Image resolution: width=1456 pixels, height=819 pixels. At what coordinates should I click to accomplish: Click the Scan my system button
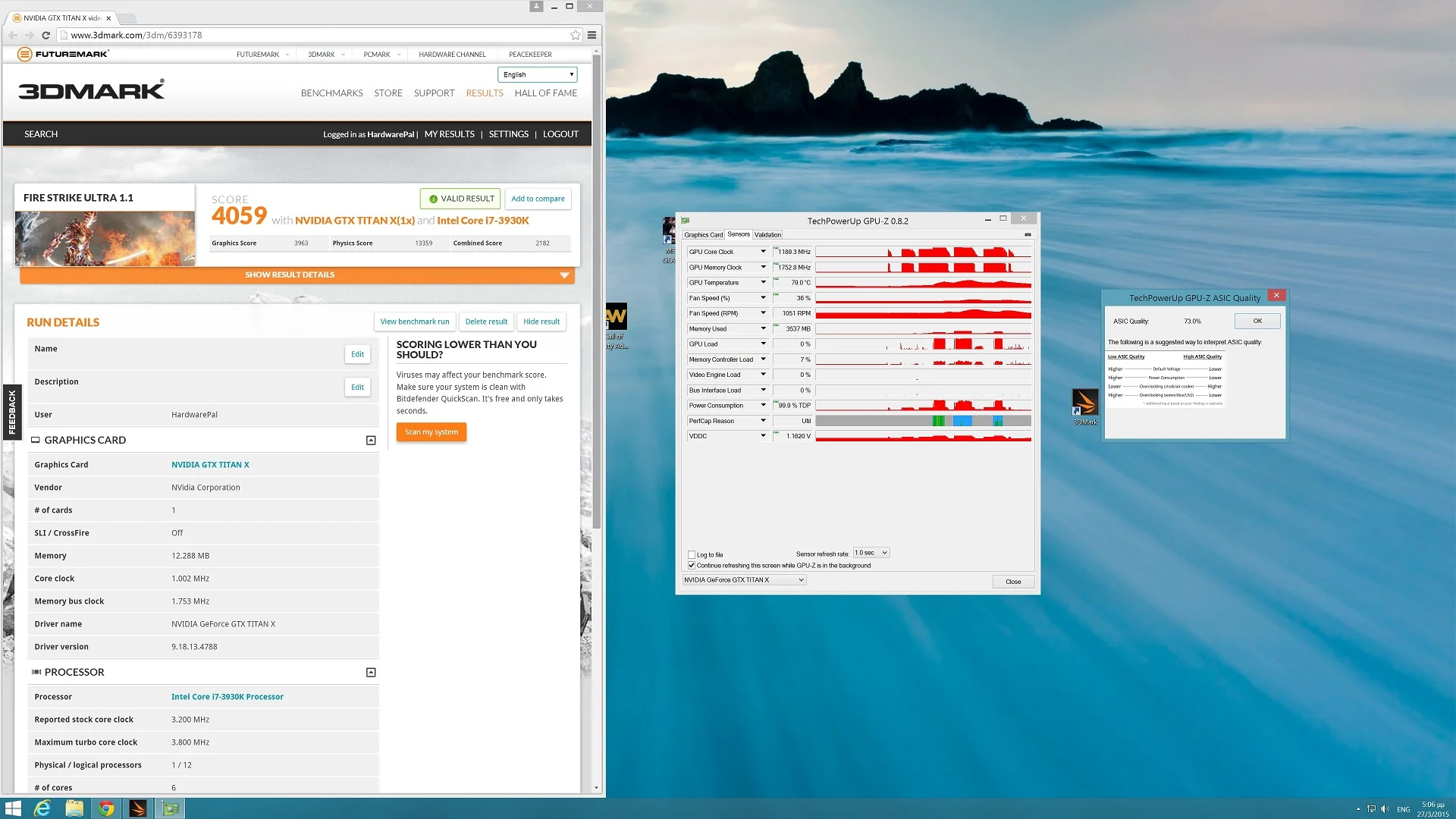pyautogui.click(x=431, y=432)
